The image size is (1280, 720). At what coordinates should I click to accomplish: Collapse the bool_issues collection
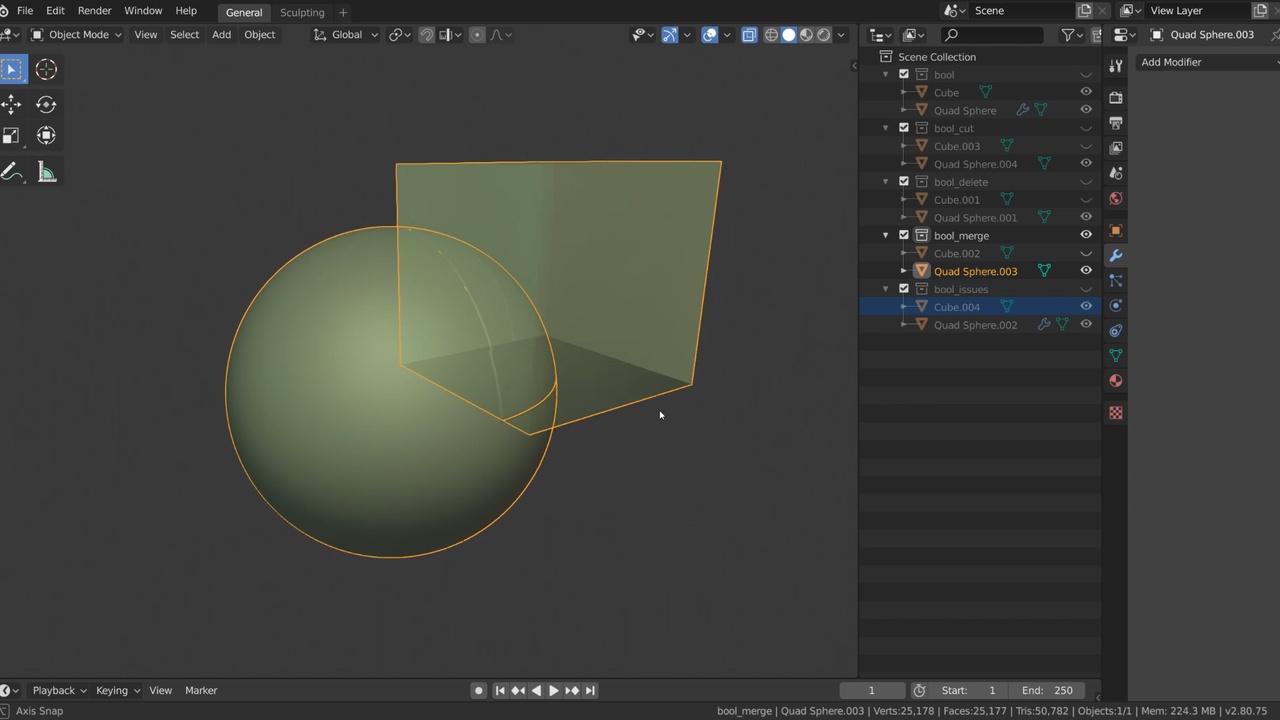pos(885,289)
